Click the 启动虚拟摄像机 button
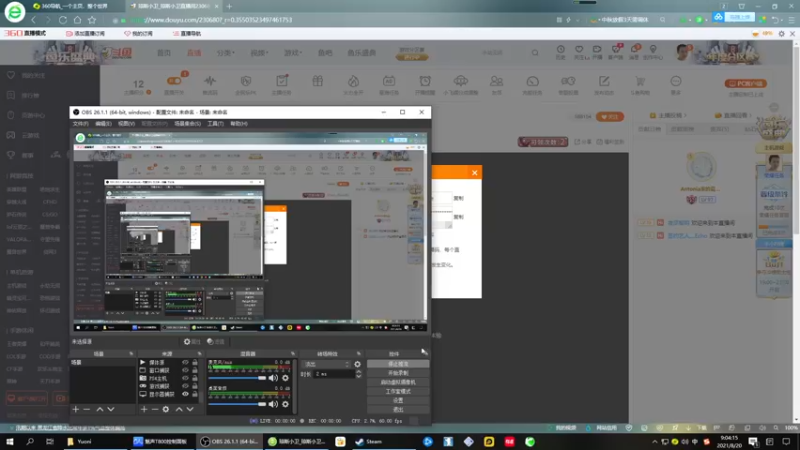The width and height of the screenshot is (800, 450). pos(398,382)
